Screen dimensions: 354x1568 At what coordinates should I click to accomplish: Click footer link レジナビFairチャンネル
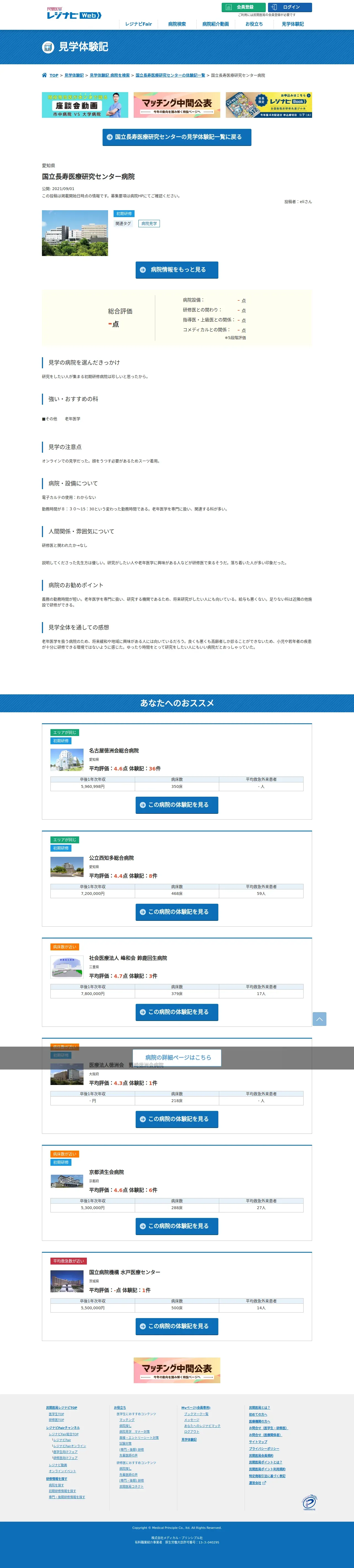pos(63,1428)
